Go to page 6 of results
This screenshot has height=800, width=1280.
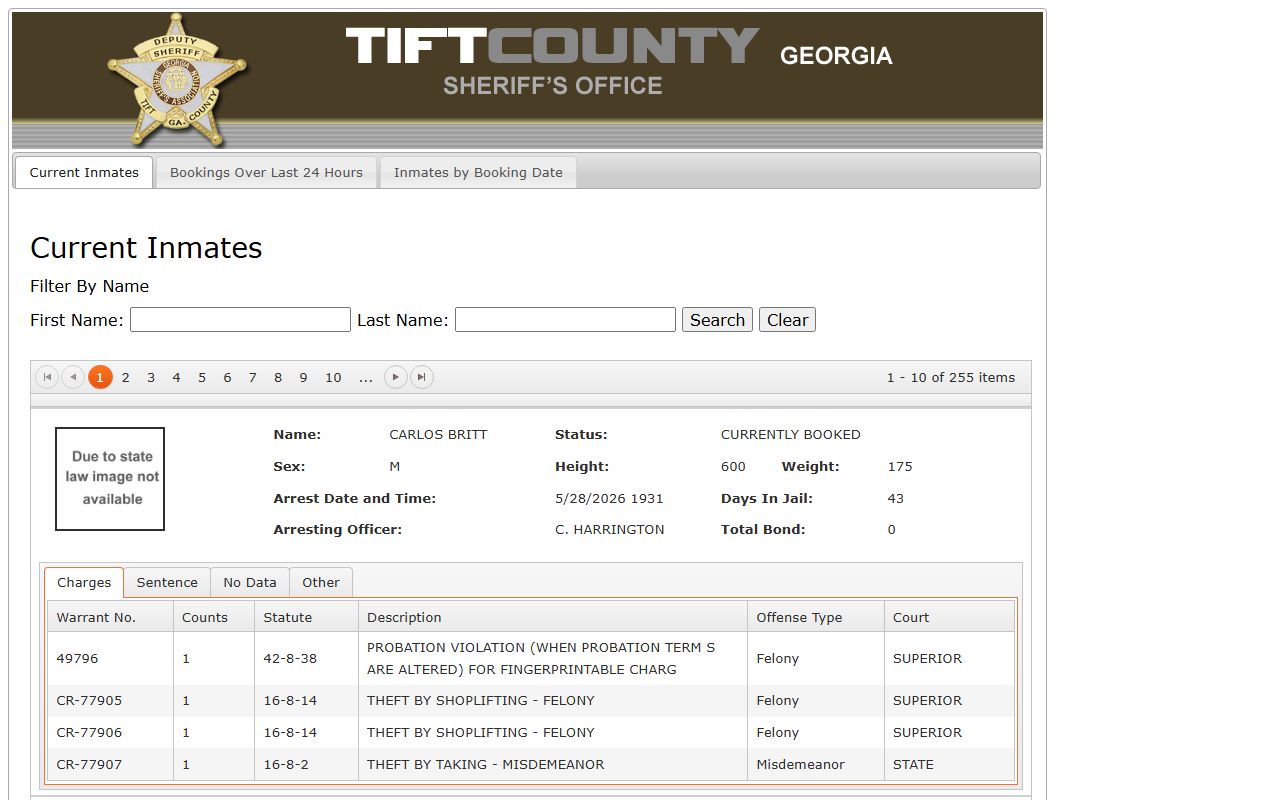pos(227,377)
